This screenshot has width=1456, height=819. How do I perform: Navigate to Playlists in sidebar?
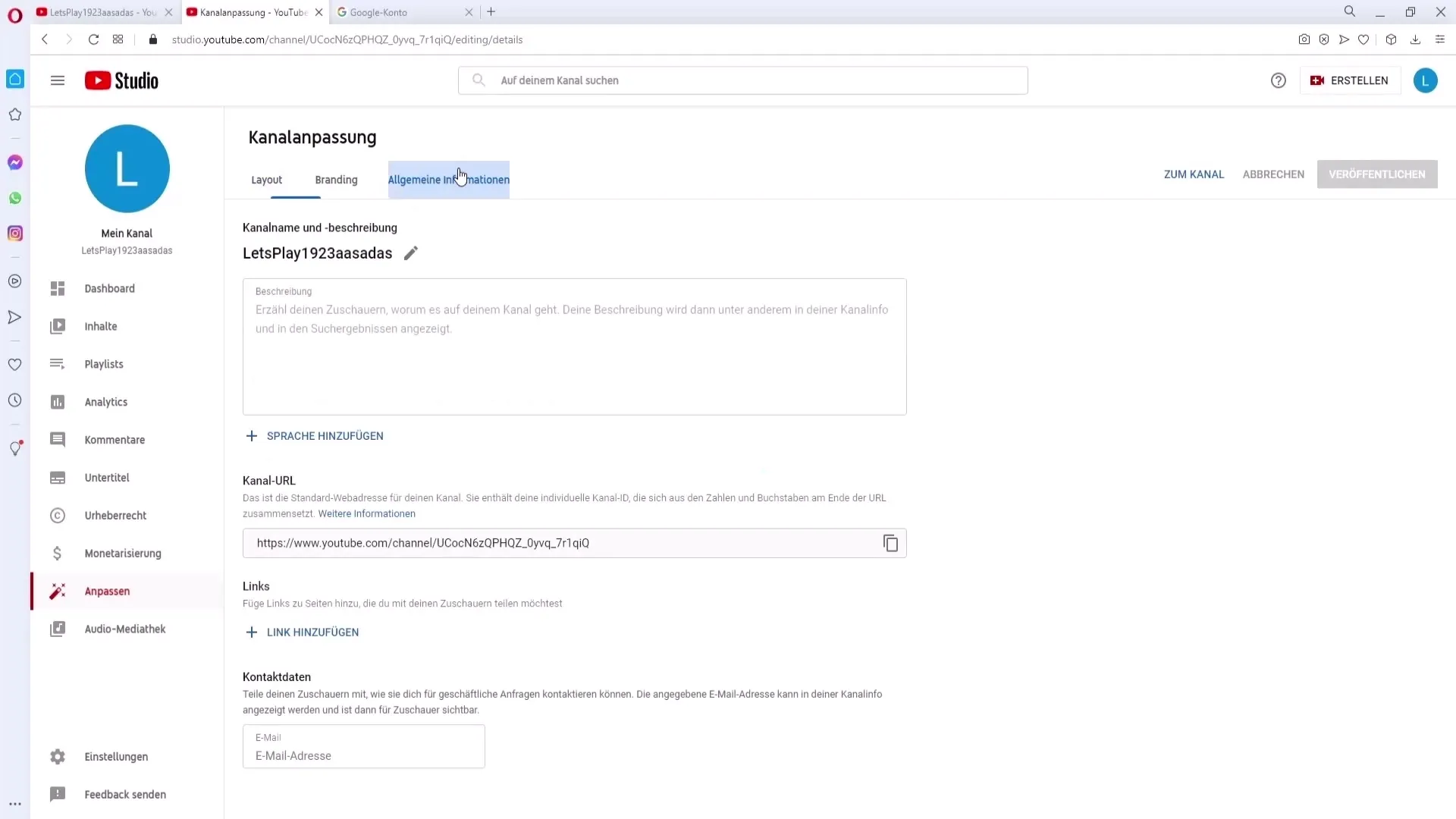104,364
